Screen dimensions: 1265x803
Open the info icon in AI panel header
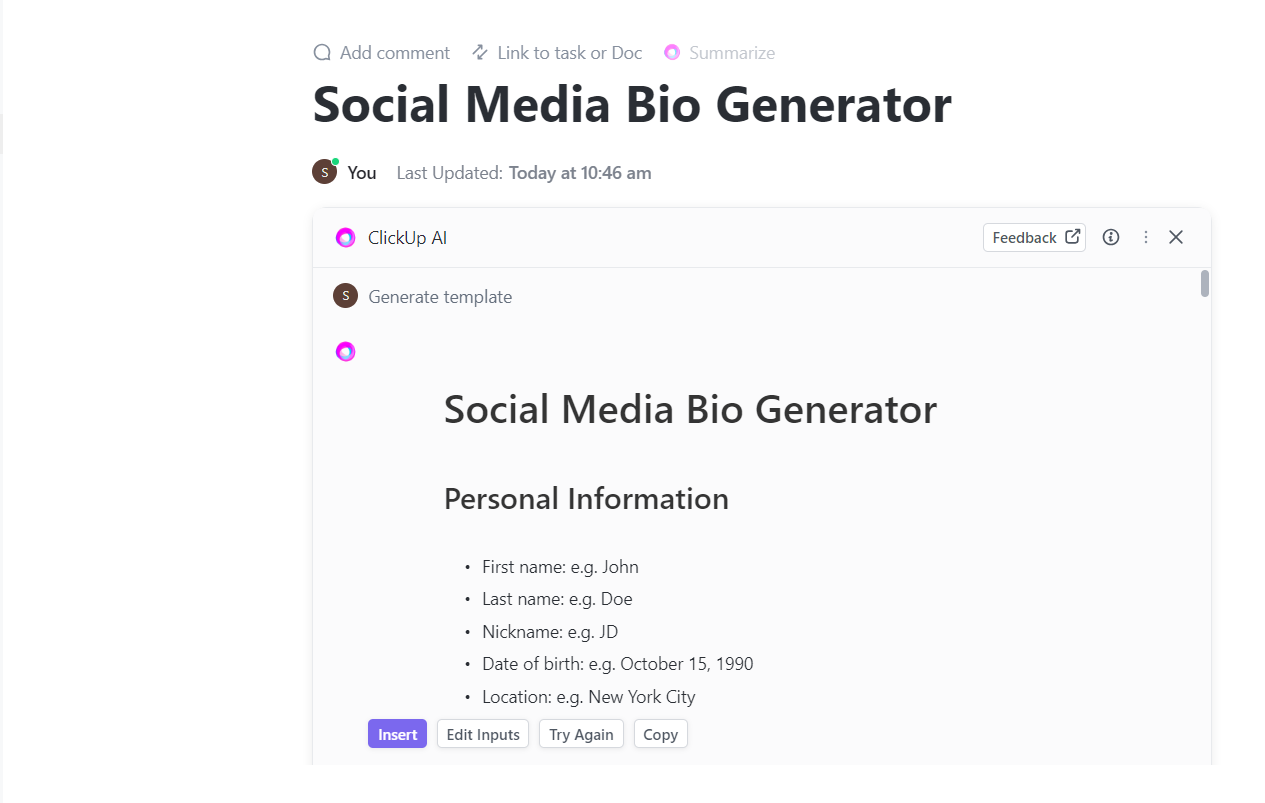tap(1111, 237)
